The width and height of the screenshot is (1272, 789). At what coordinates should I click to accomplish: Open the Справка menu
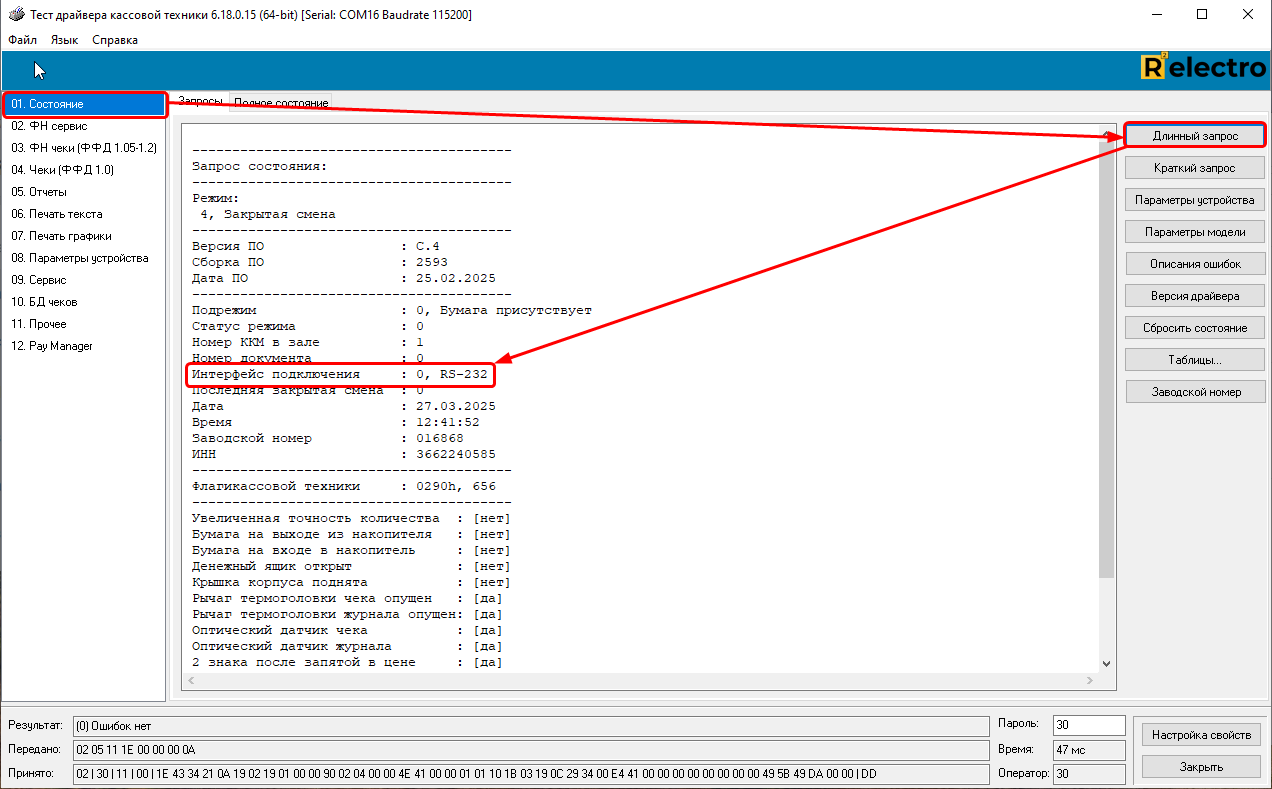(x=115, y=40)
